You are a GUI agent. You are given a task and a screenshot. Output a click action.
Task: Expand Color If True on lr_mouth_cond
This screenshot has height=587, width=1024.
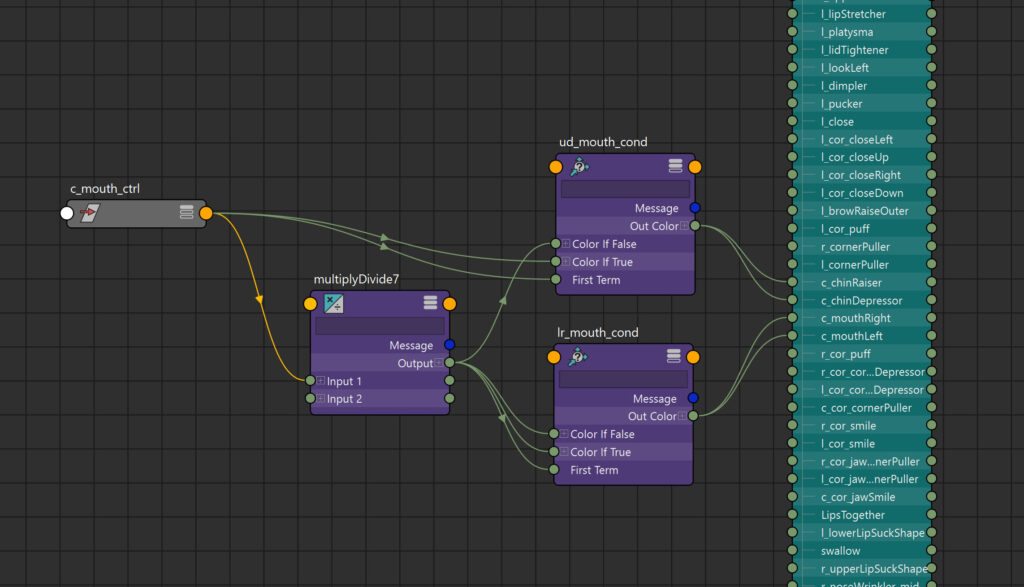point(564,452)
